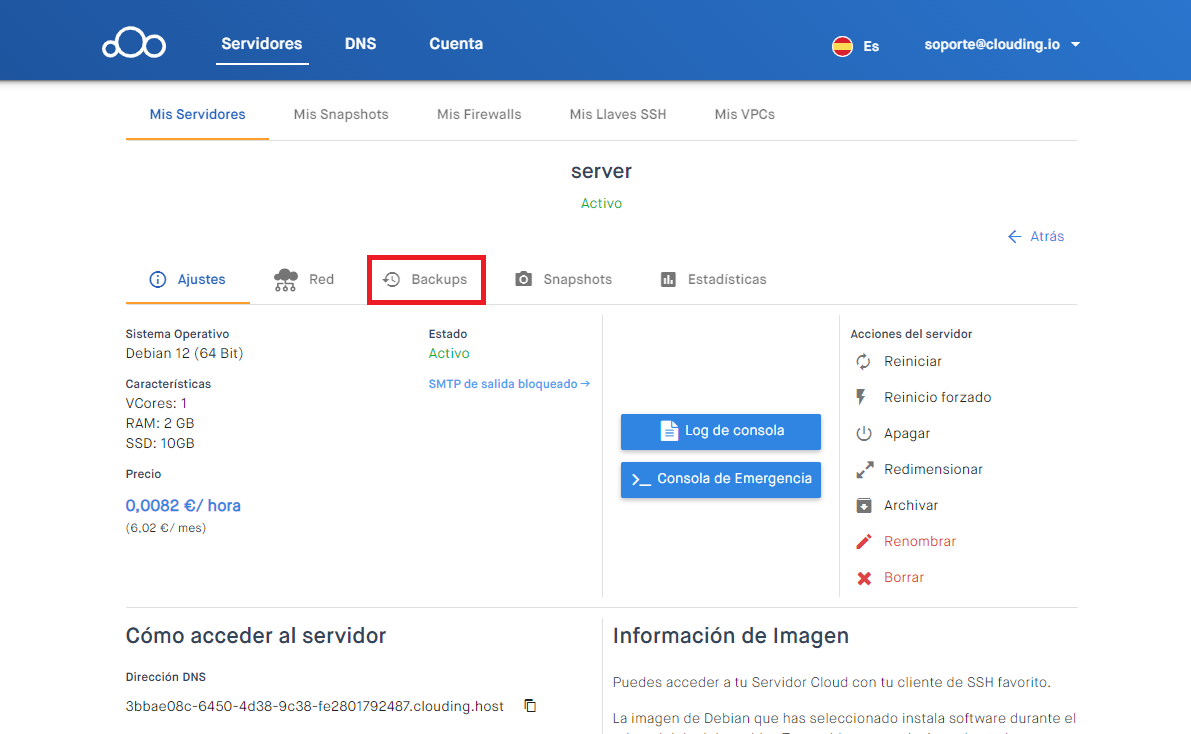Launch the Consola de Emergencia button
Image resolution: width=1191 pixels, height=734 pixels.
pyautogui.click(x=720, y=479)
